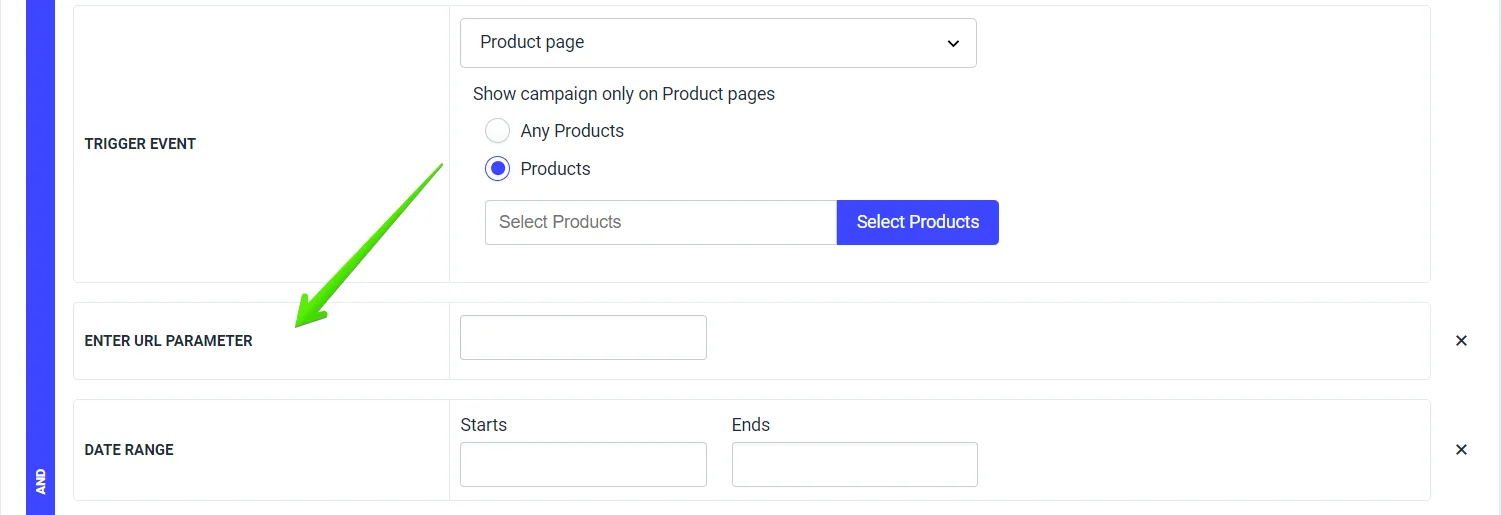
Task: Select the Any Products radio button
Action: click(497, 131)
